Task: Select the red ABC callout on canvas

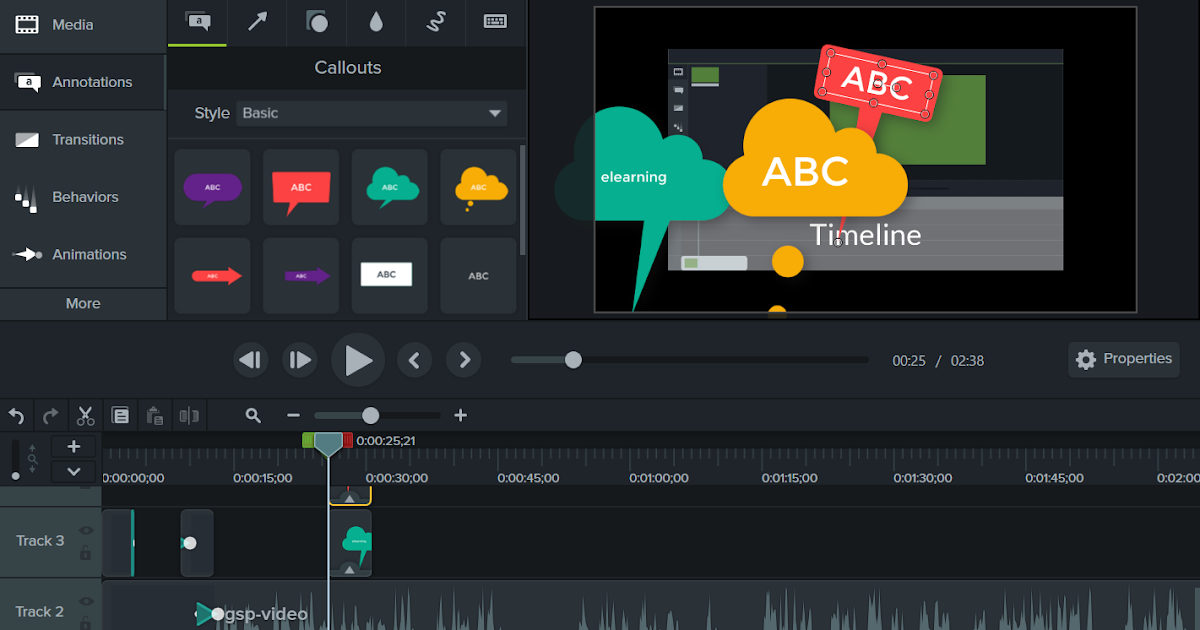Action: coord(878,82)
